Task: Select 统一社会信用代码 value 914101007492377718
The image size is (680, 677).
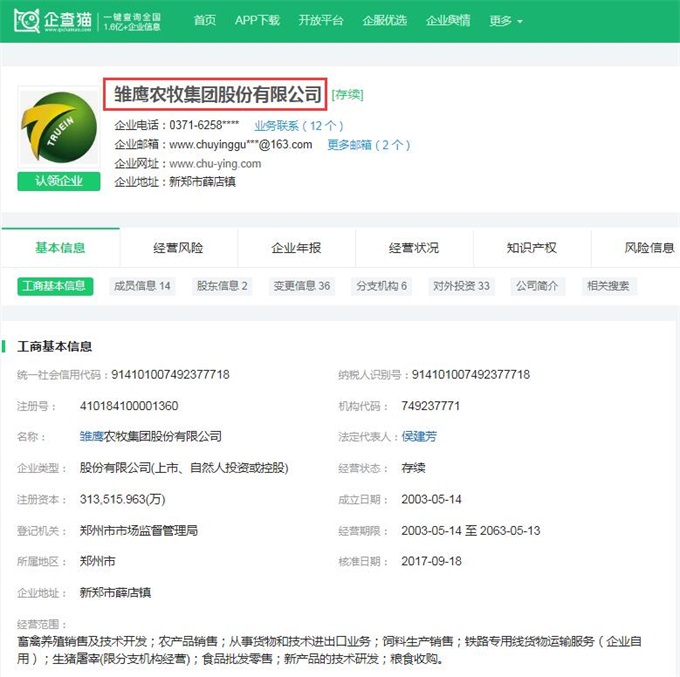Action: [170, 374]
